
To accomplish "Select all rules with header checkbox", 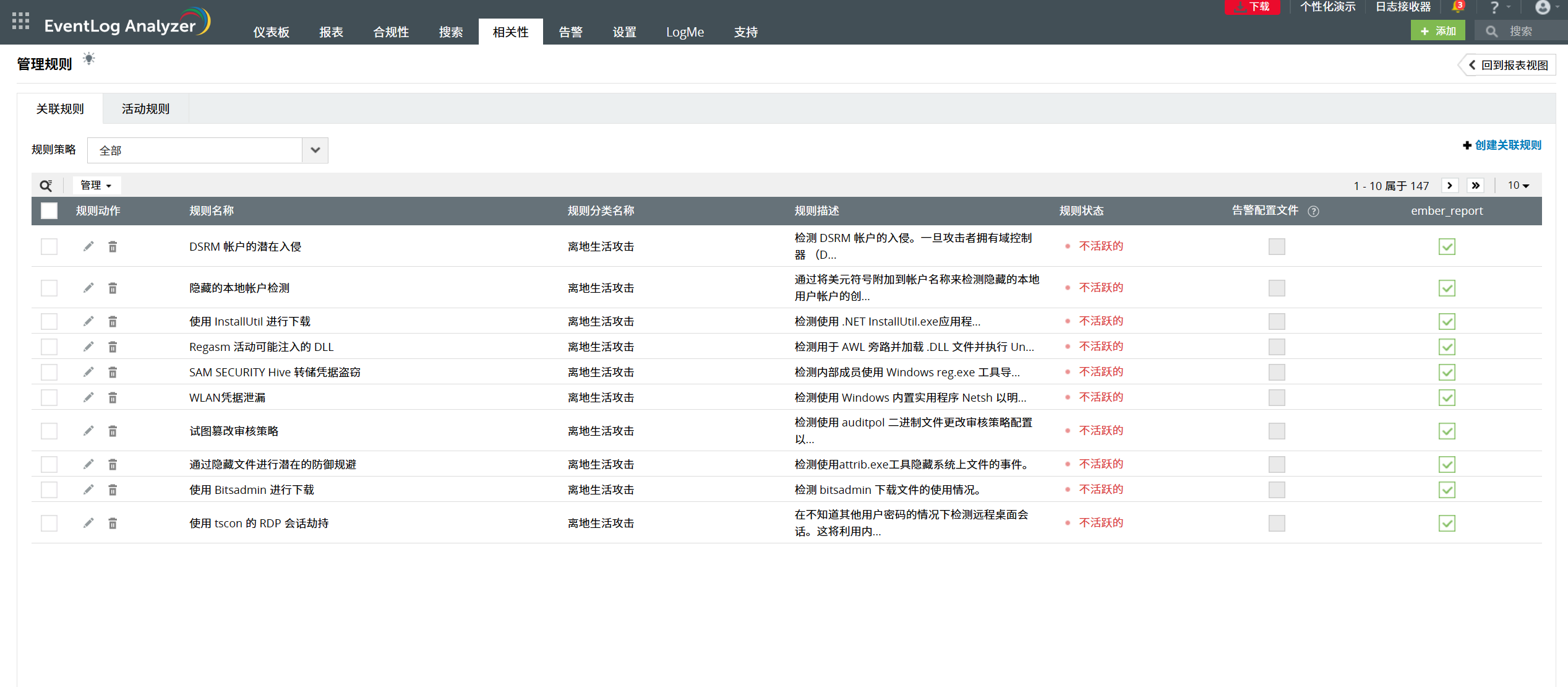I will tap(49, 211).
